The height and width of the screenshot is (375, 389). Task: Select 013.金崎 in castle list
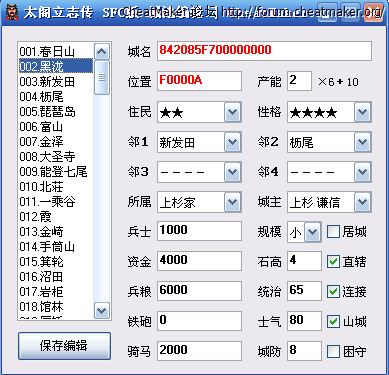pyautogui.click(x=56, y=231)
